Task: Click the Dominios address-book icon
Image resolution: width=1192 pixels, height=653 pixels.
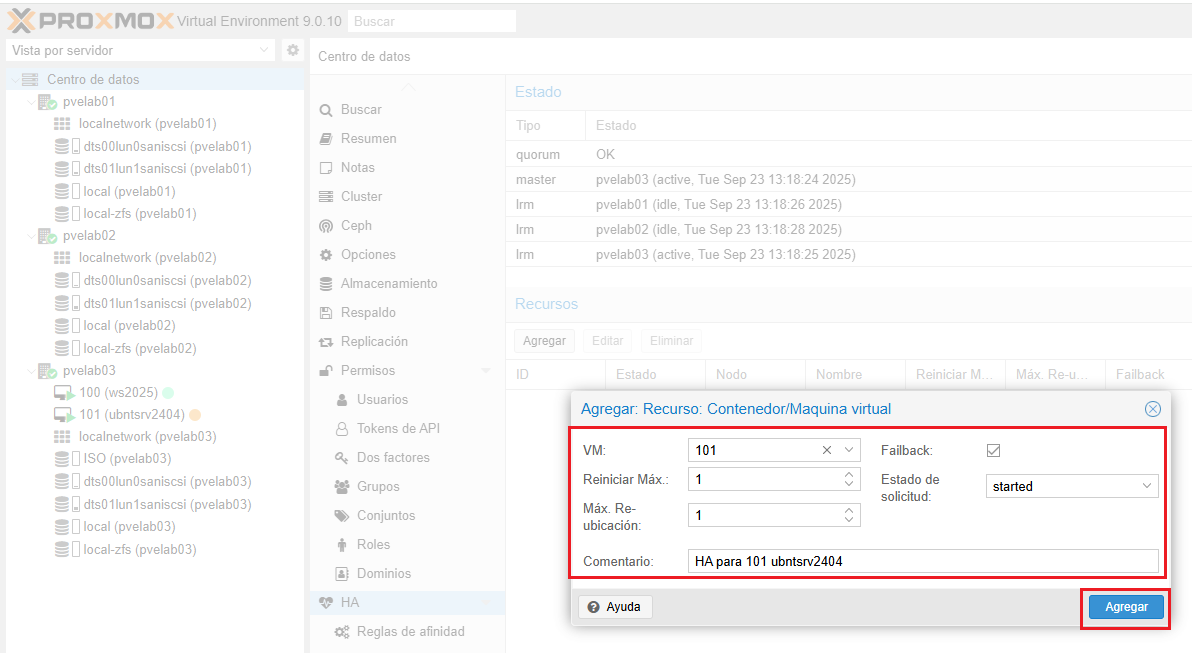Action: click(342, 574)
